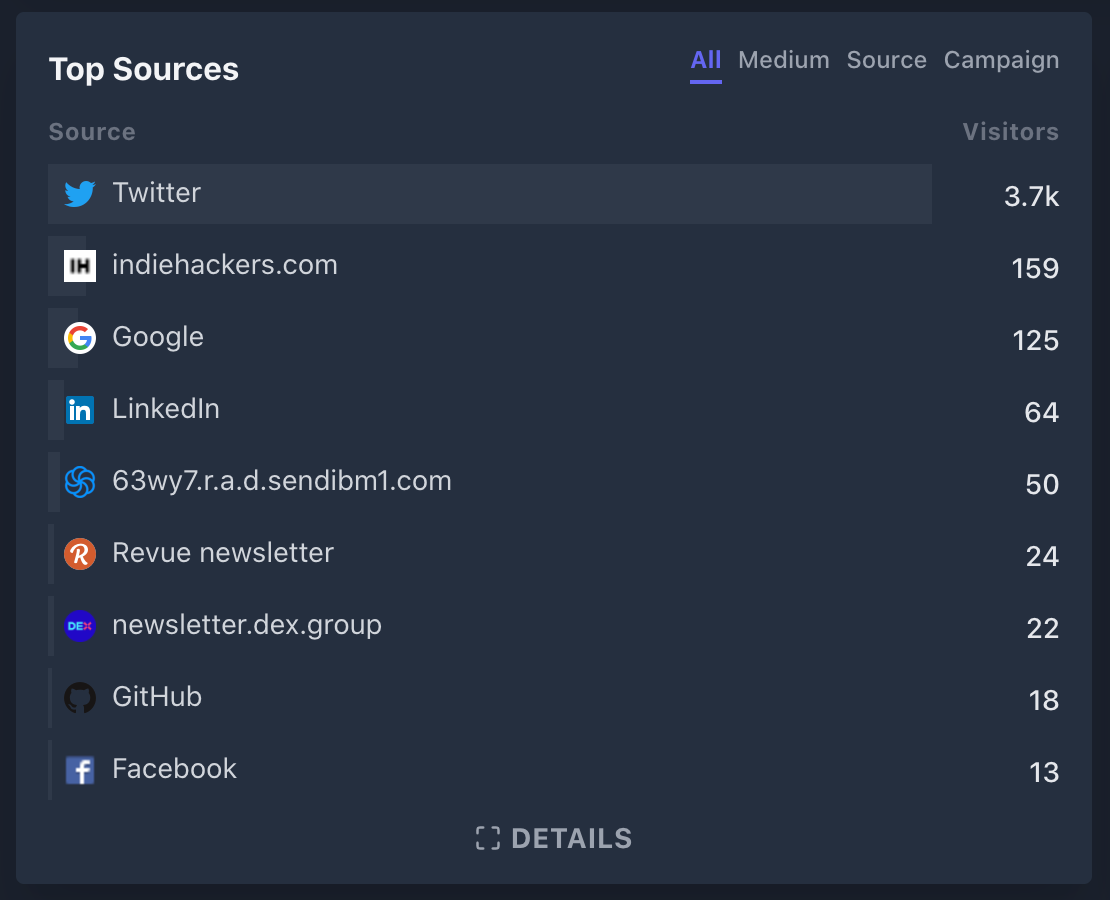Click the Google visitor count 125

pos(1036,341)
